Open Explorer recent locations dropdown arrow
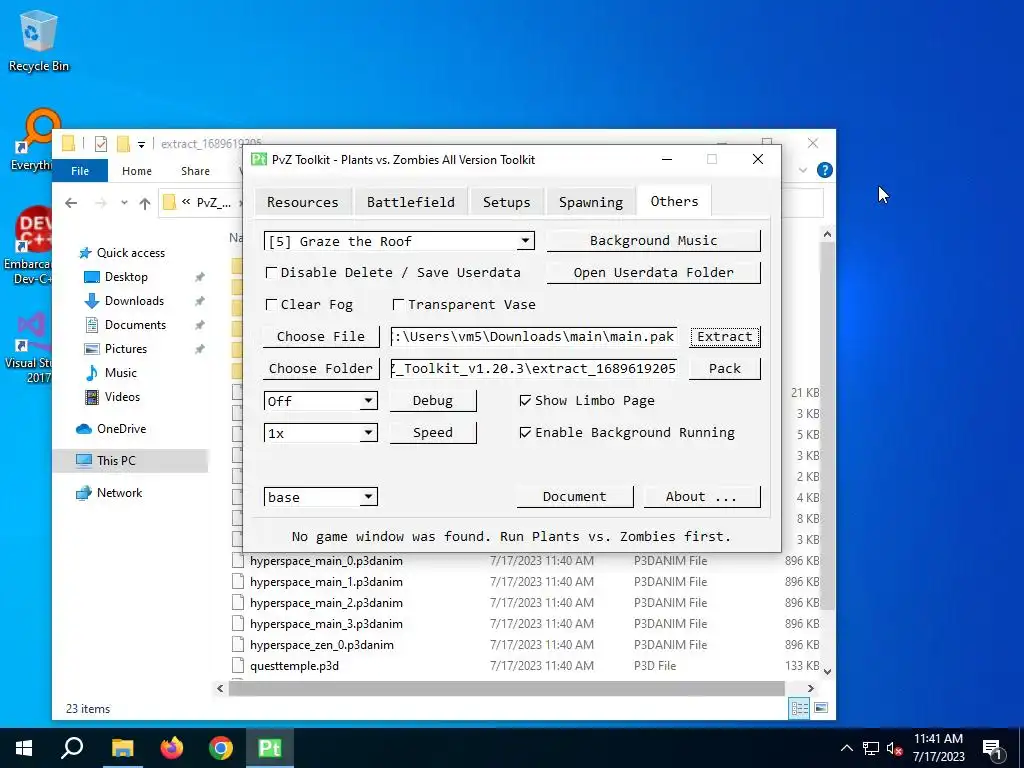Image resolution: width=1024 pixels, height=768 pixels. click(124, 203)
